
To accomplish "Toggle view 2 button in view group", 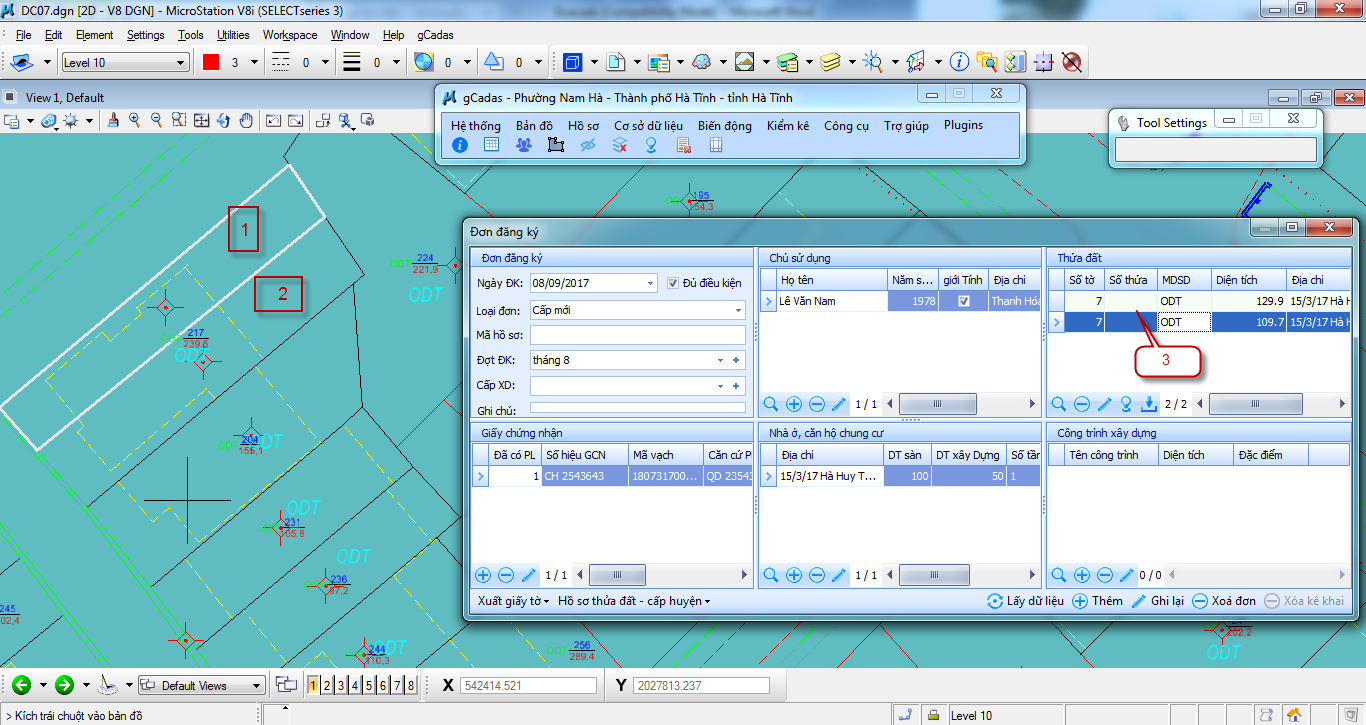I will point(327,685).
